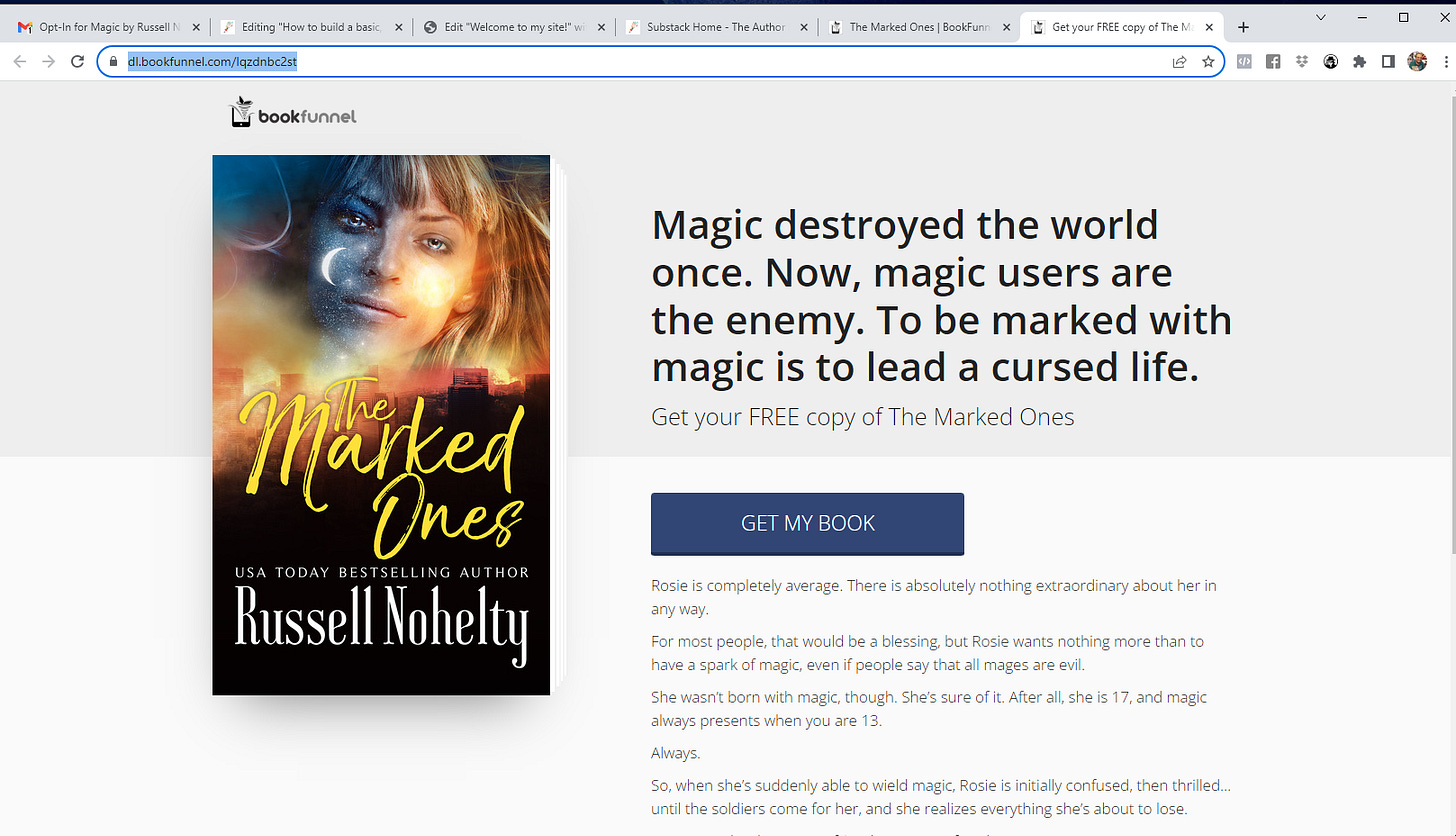1456x836 pixels.
Task: Open the Extensions puzzle piece menu
Action: tap(1359, 62)
